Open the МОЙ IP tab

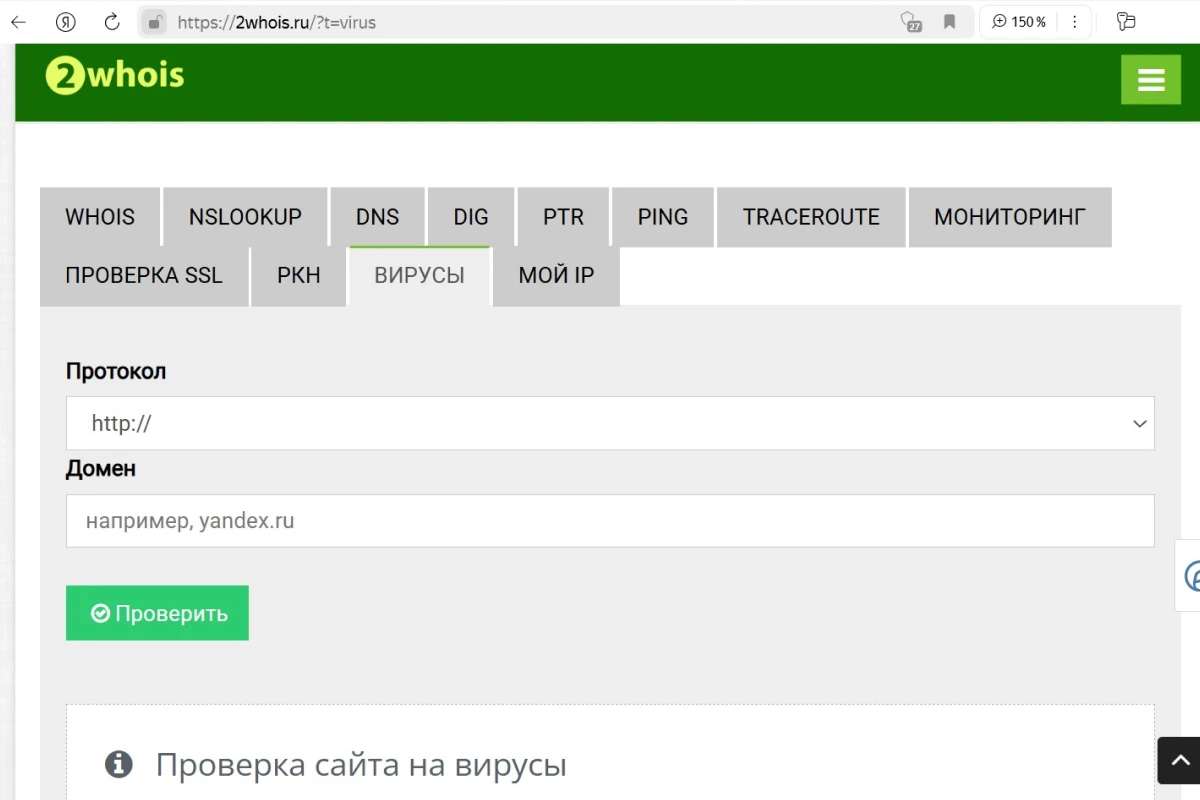557,276
